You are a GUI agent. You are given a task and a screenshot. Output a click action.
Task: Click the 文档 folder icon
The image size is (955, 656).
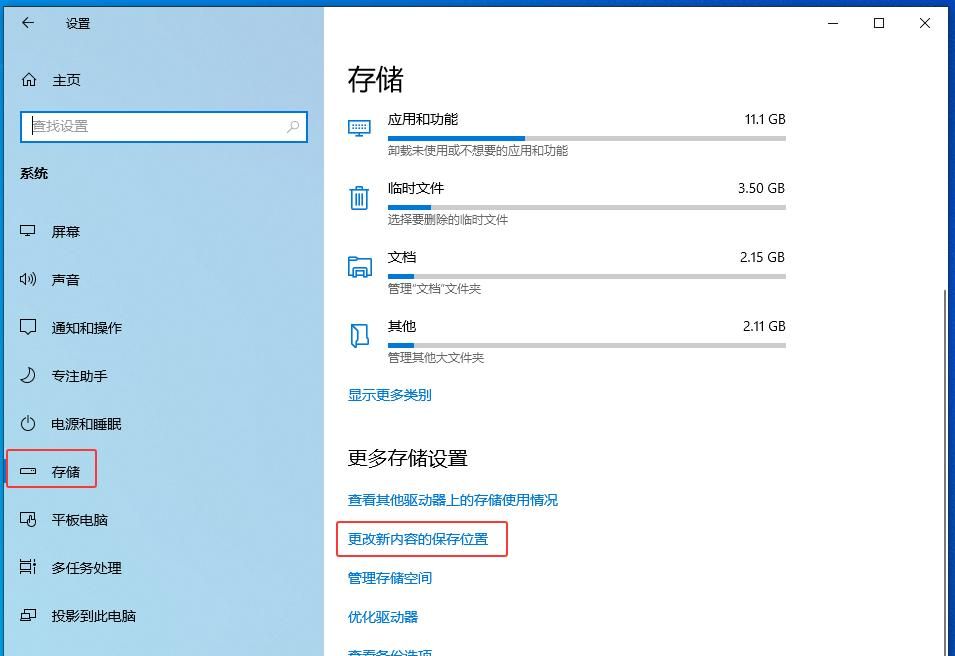[x=359, y=267]
